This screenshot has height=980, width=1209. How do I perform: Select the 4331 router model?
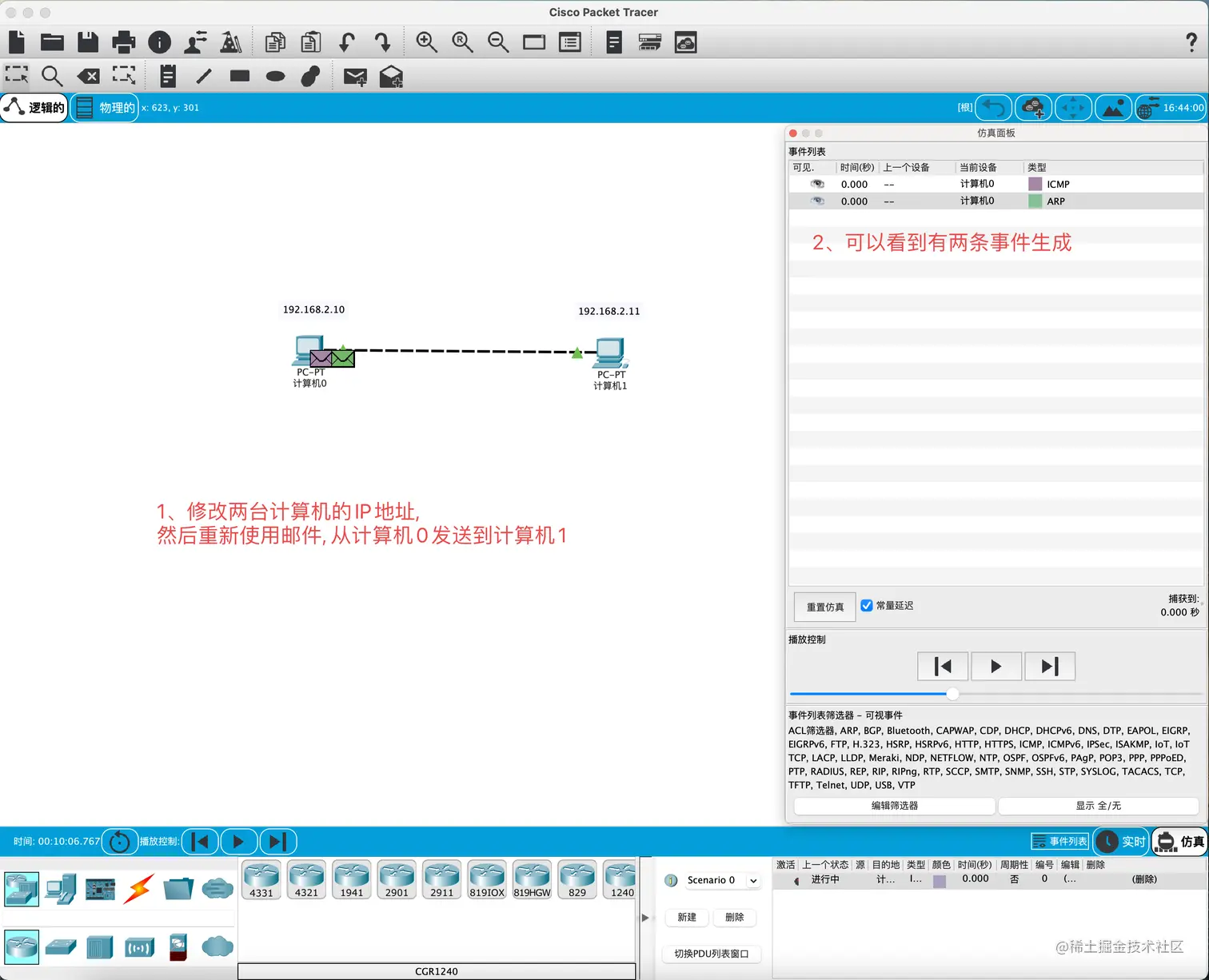click(x=261, y=880)
